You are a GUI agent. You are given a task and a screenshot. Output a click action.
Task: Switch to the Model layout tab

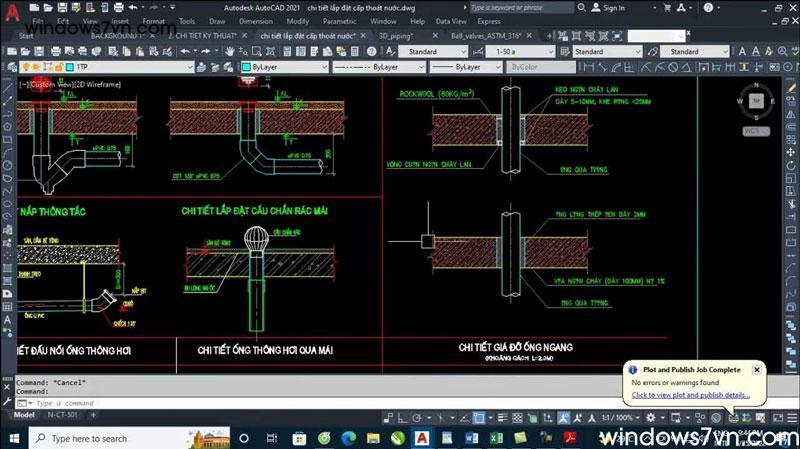click(x=24, y=413)
